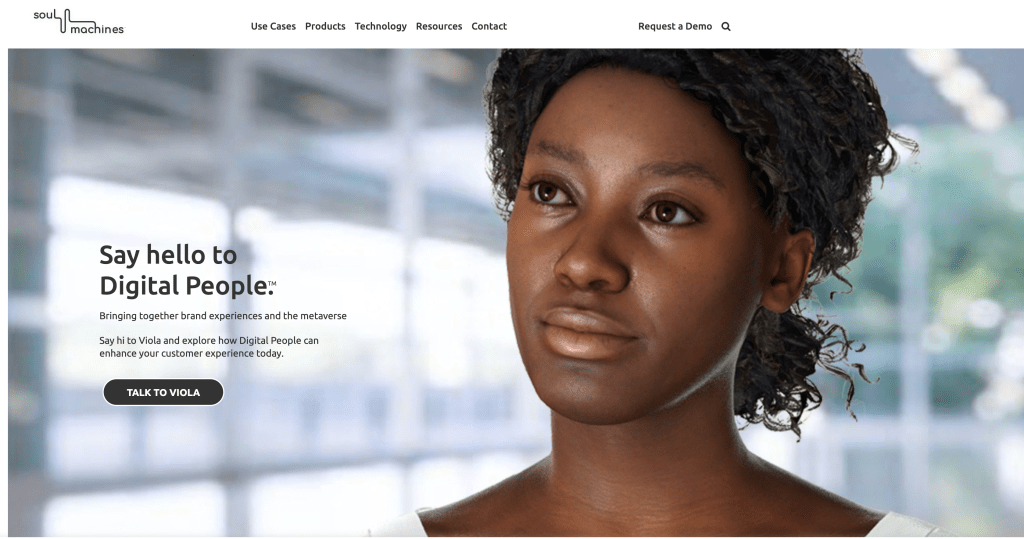
Task: Click the Say hello to heading line
Action: click(x=168, y=255)
